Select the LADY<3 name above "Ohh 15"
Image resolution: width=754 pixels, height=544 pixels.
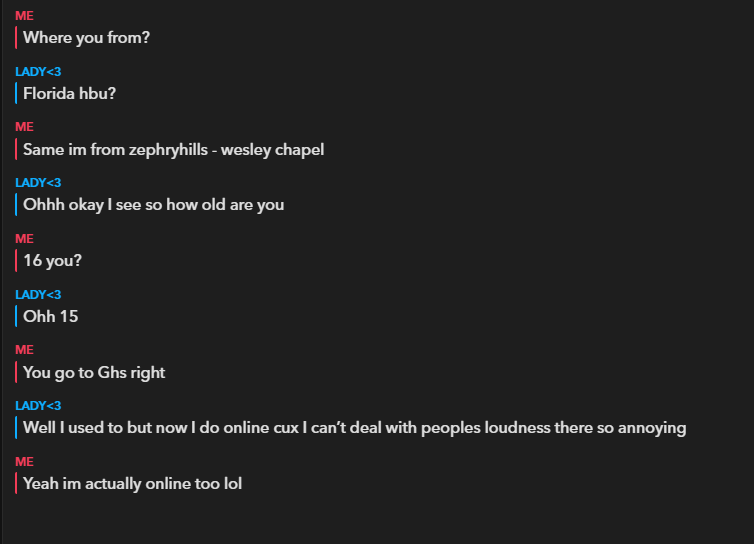coord(38,295)
